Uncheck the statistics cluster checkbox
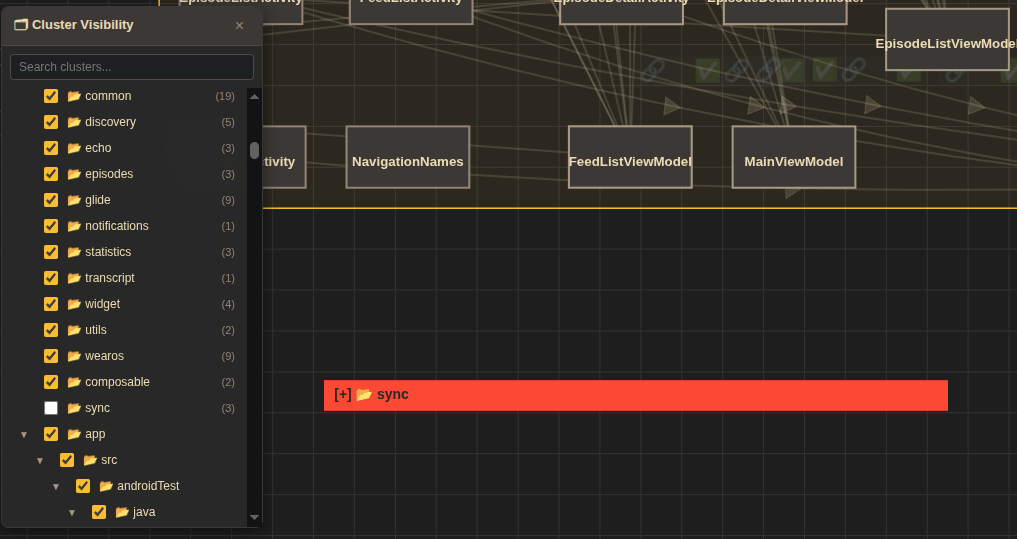Viewport: 1017px width, 539px height. click(x=51, y=252)
